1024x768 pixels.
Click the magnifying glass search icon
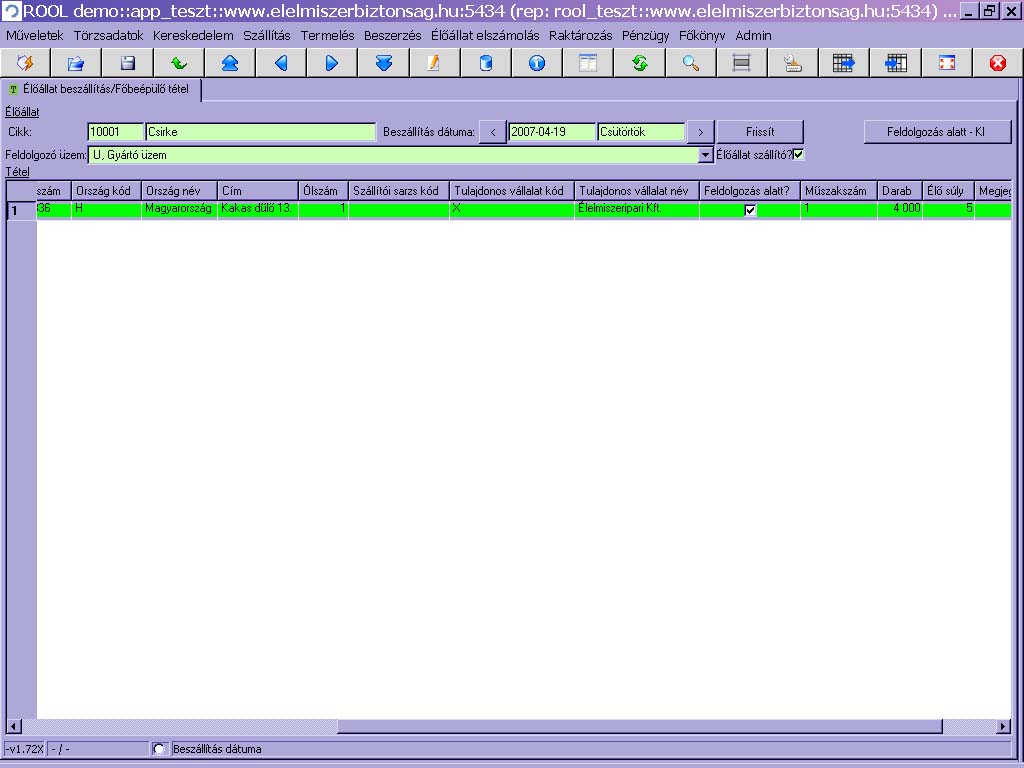pos(690,63)
